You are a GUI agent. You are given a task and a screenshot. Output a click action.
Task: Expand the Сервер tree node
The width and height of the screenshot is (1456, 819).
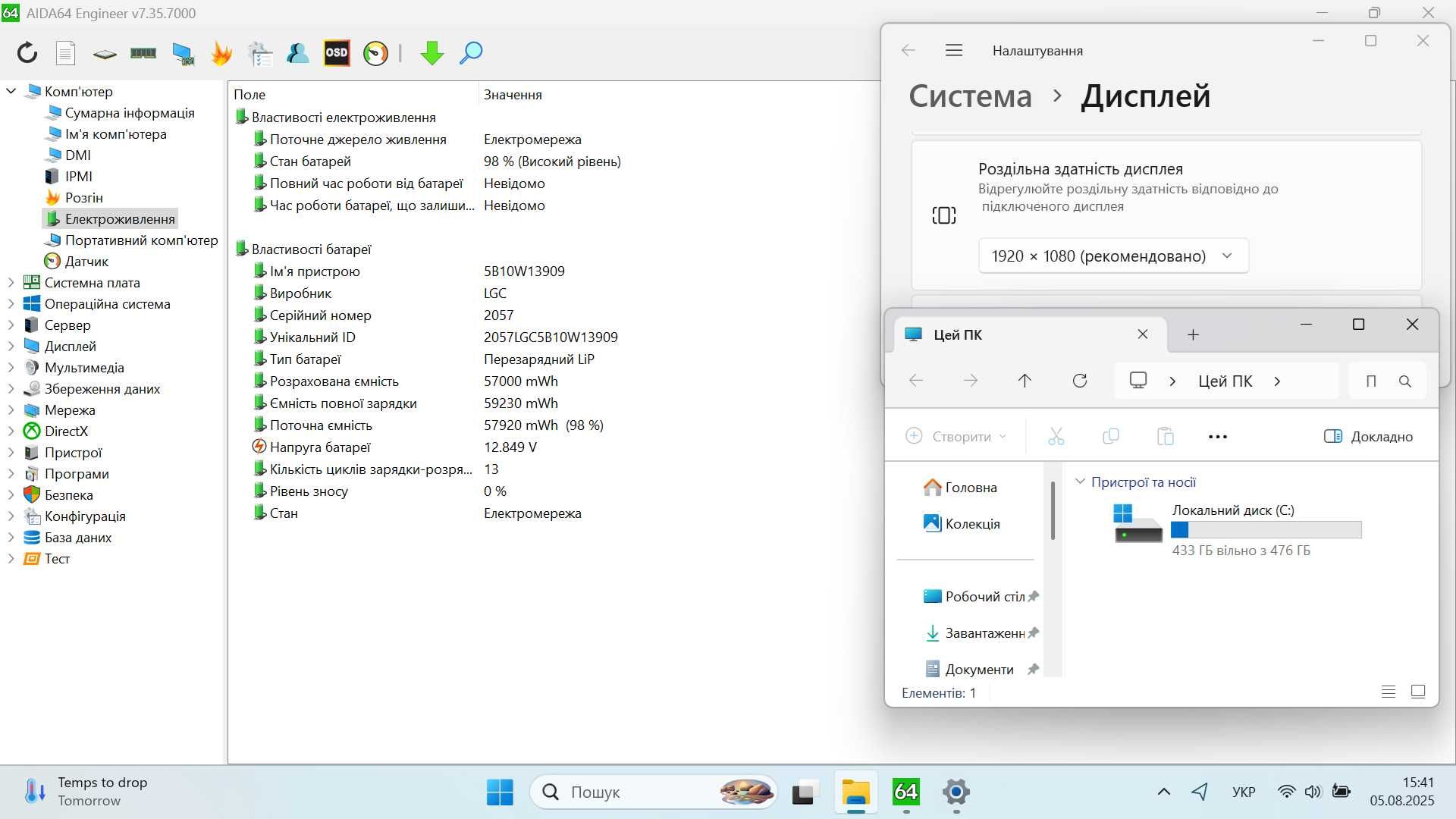(x=11, y=325)
